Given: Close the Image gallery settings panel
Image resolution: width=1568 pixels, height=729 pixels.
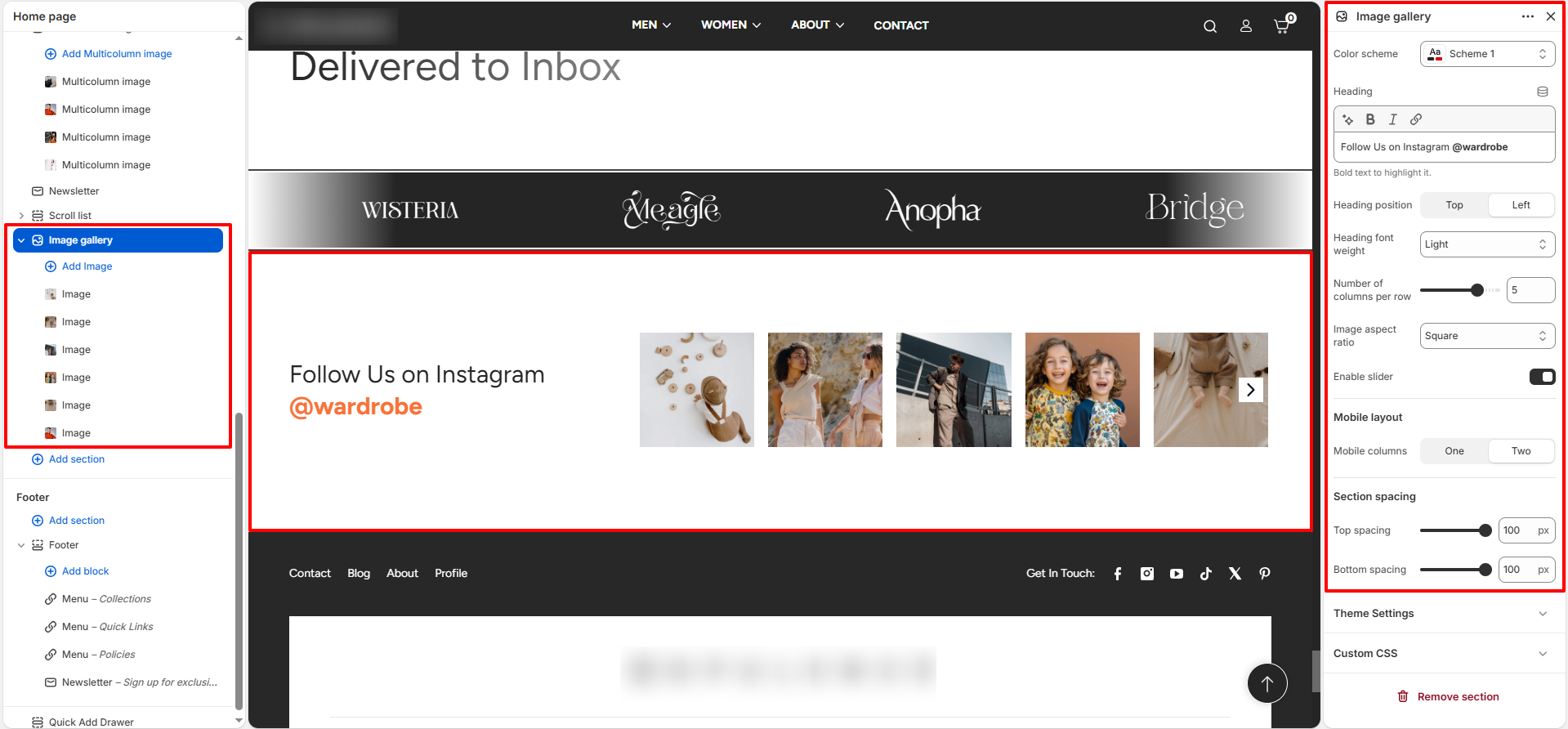Looking at the screenshot, I should [1551, 16].
